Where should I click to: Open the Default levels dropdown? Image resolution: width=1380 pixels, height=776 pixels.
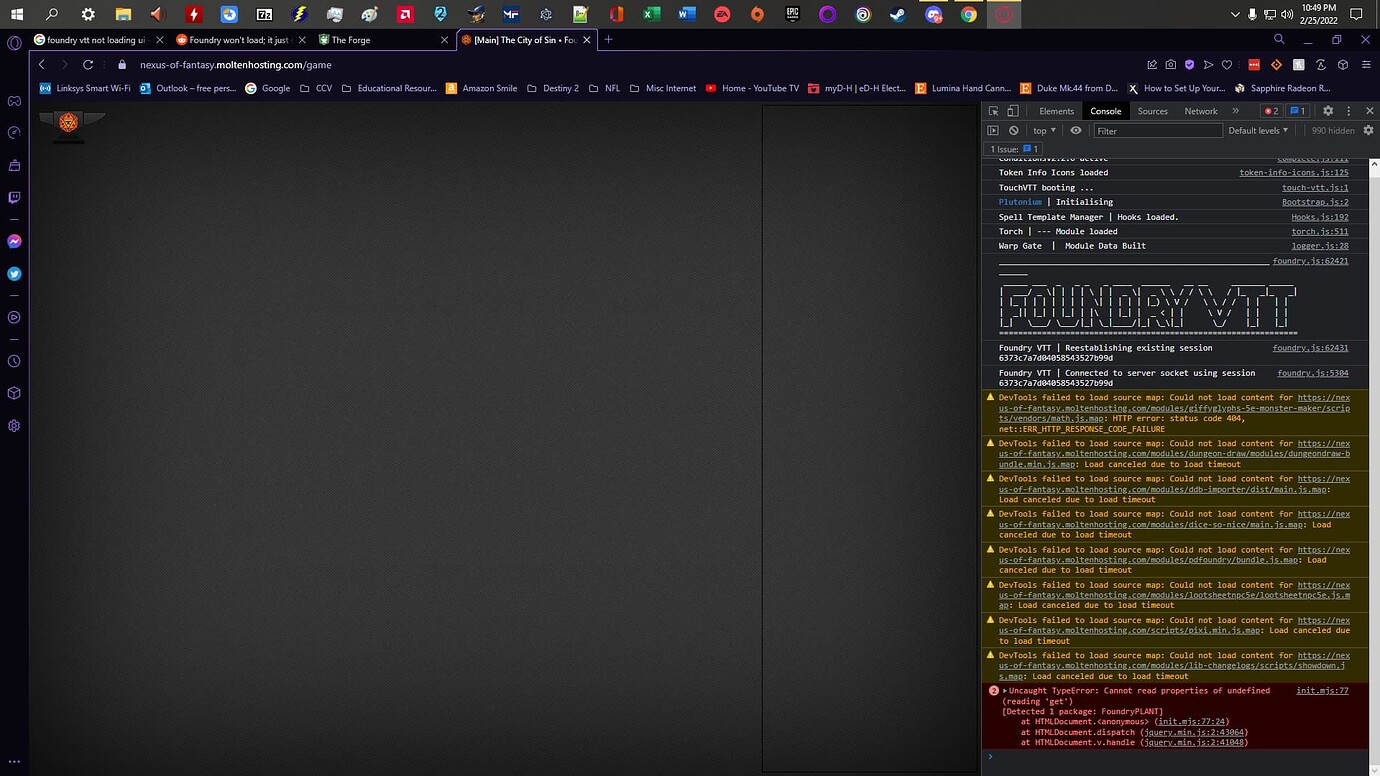(1258, 130)
